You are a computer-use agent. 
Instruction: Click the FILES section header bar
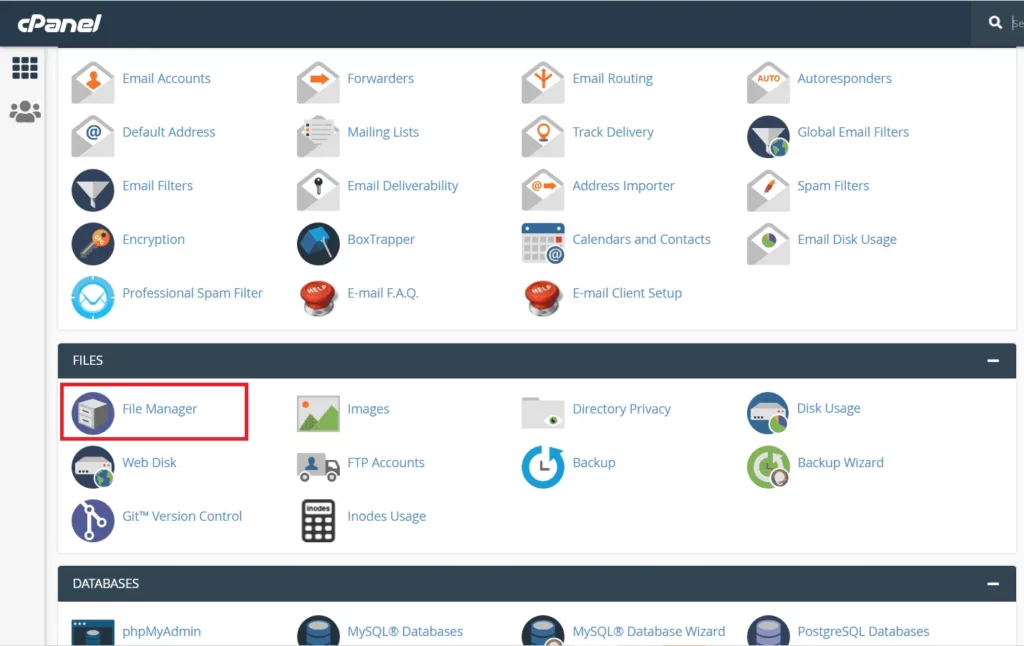coord(537,361)
